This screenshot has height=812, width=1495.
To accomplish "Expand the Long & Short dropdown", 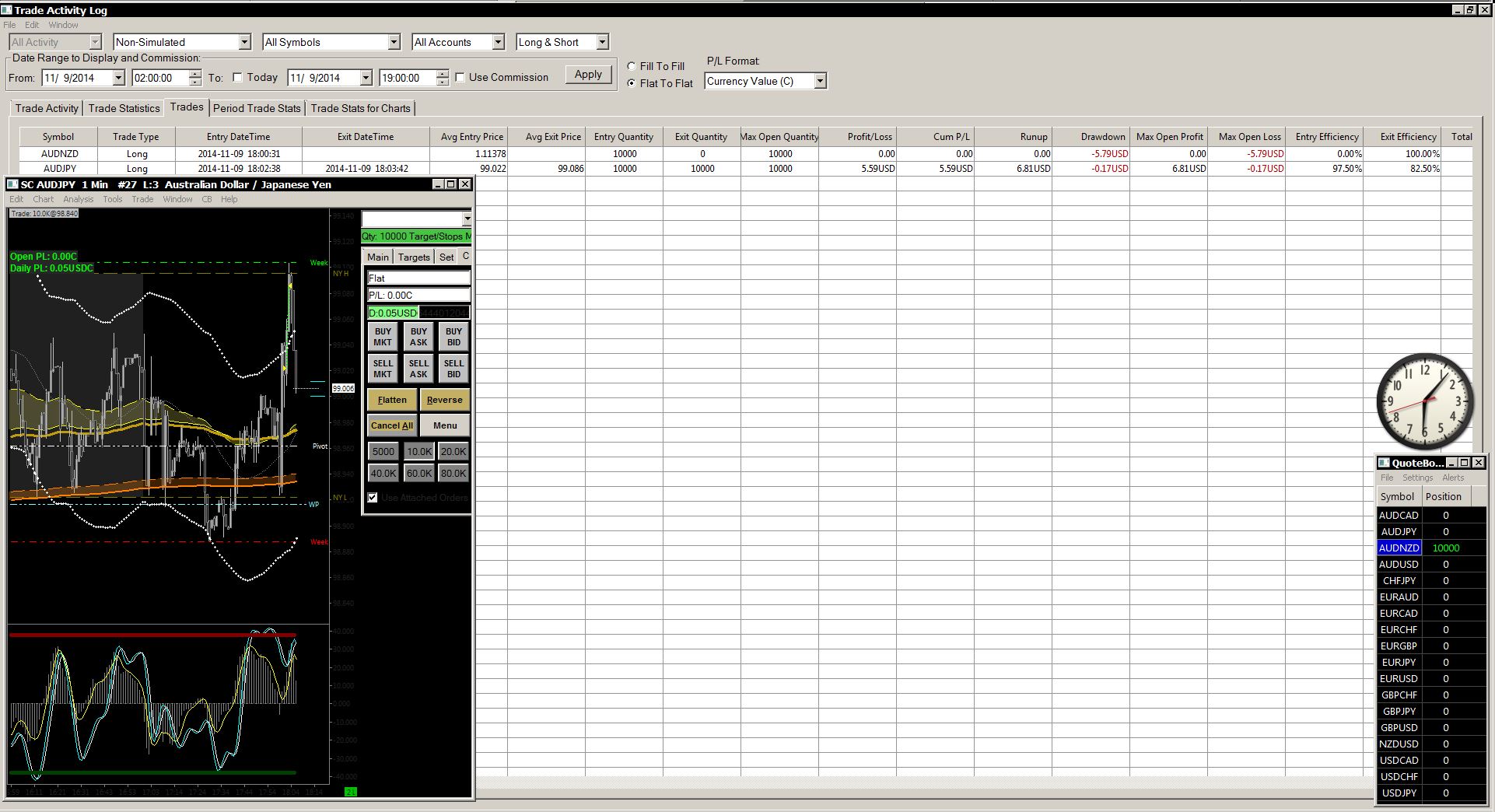I will pyautogui.click(x=602, y=42).
